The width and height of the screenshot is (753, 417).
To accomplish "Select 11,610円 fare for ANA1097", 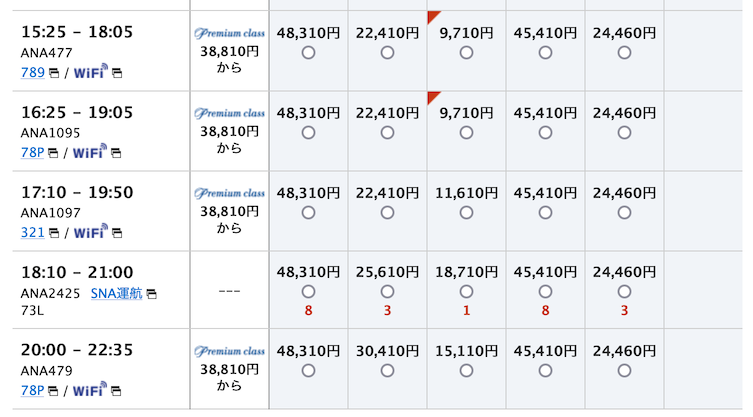I will (x=466, y=212).
